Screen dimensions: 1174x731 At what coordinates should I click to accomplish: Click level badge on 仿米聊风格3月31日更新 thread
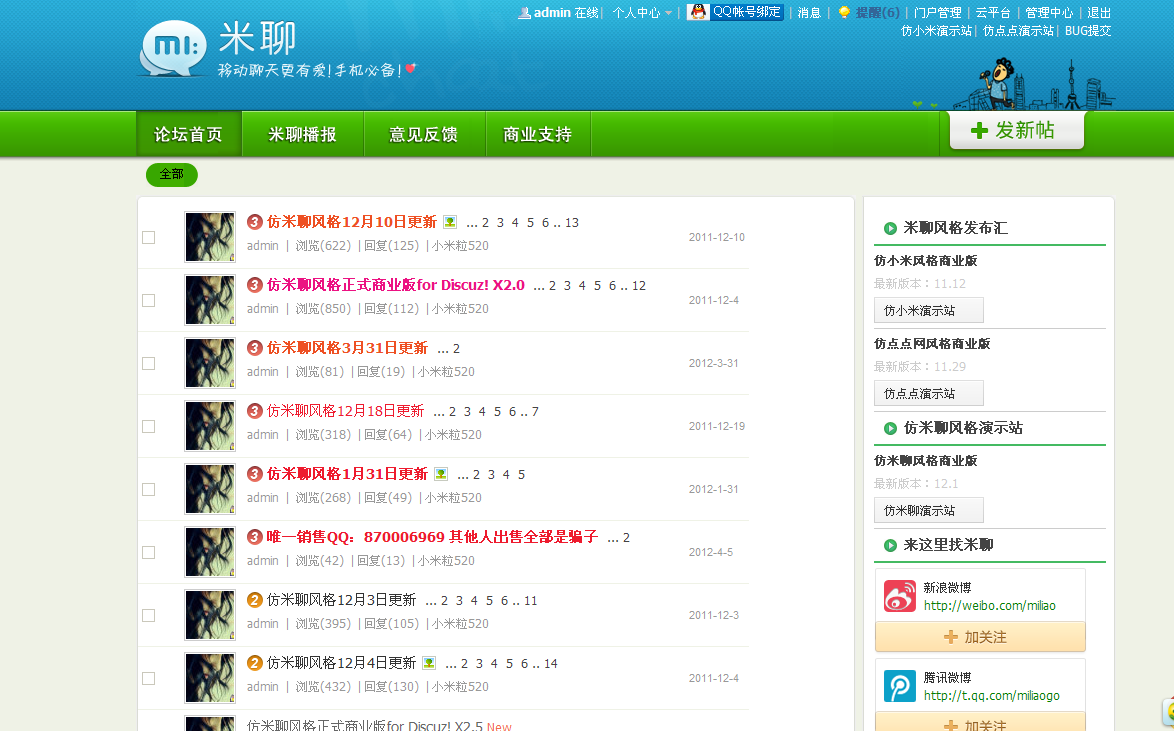[255, 348]
